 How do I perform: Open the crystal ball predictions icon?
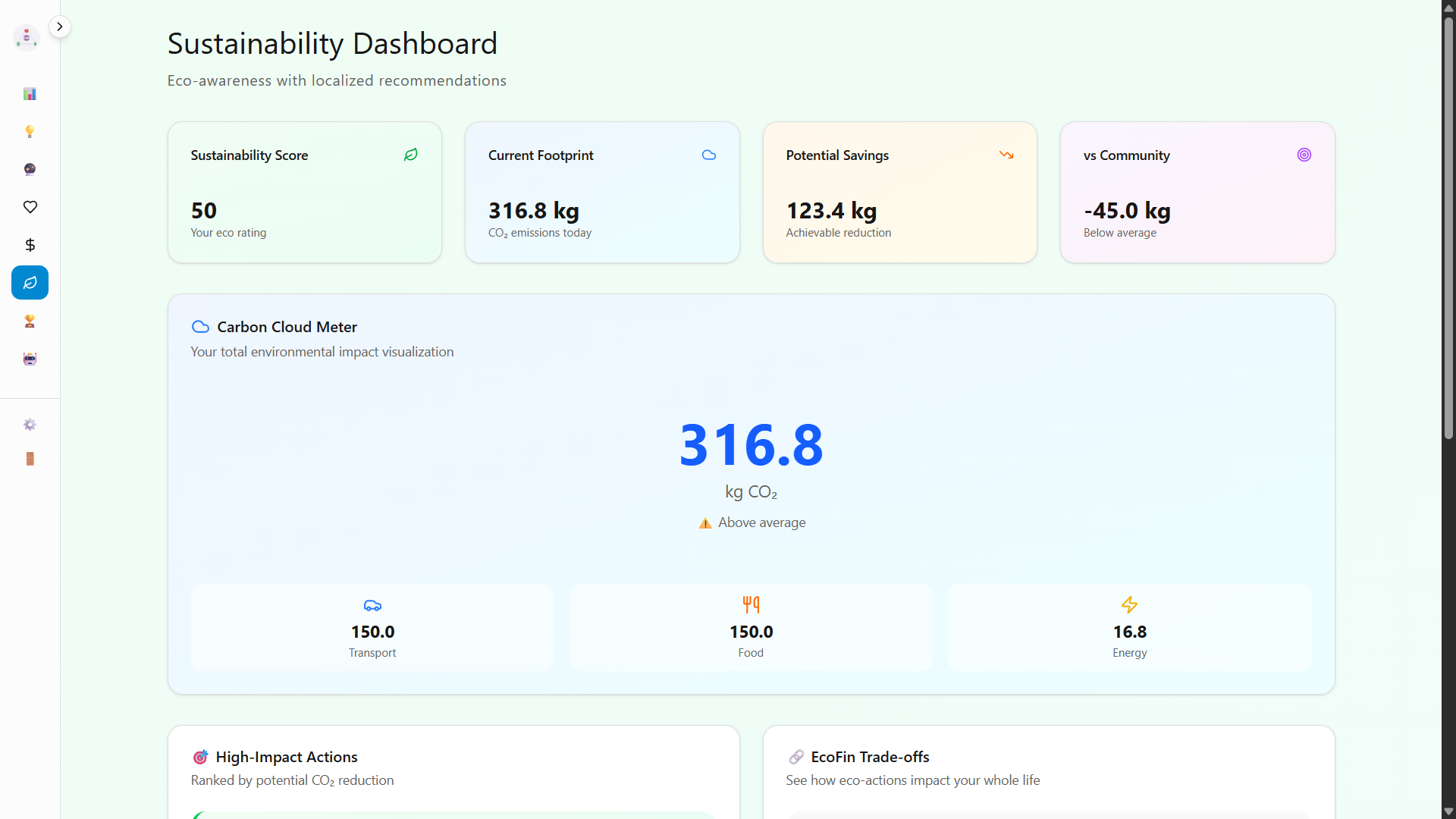pos(30,169)
